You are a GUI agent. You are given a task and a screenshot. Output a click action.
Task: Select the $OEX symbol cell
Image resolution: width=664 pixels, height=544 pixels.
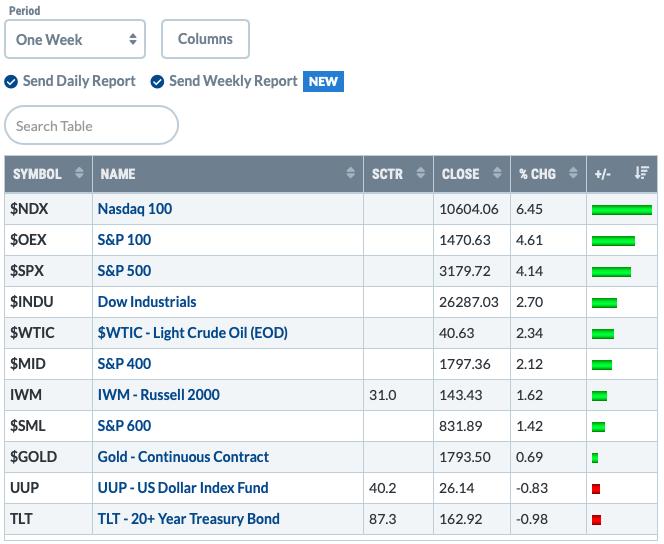[x=48, y=240]
